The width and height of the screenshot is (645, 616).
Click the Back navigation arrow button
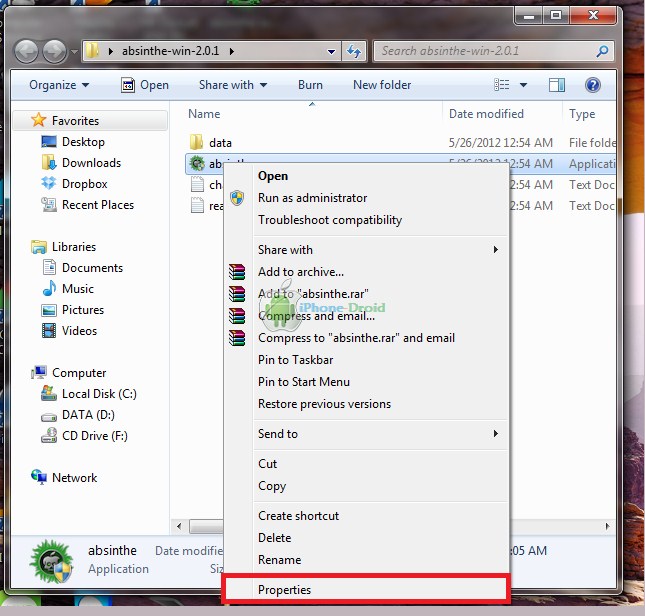click(26, 51)
